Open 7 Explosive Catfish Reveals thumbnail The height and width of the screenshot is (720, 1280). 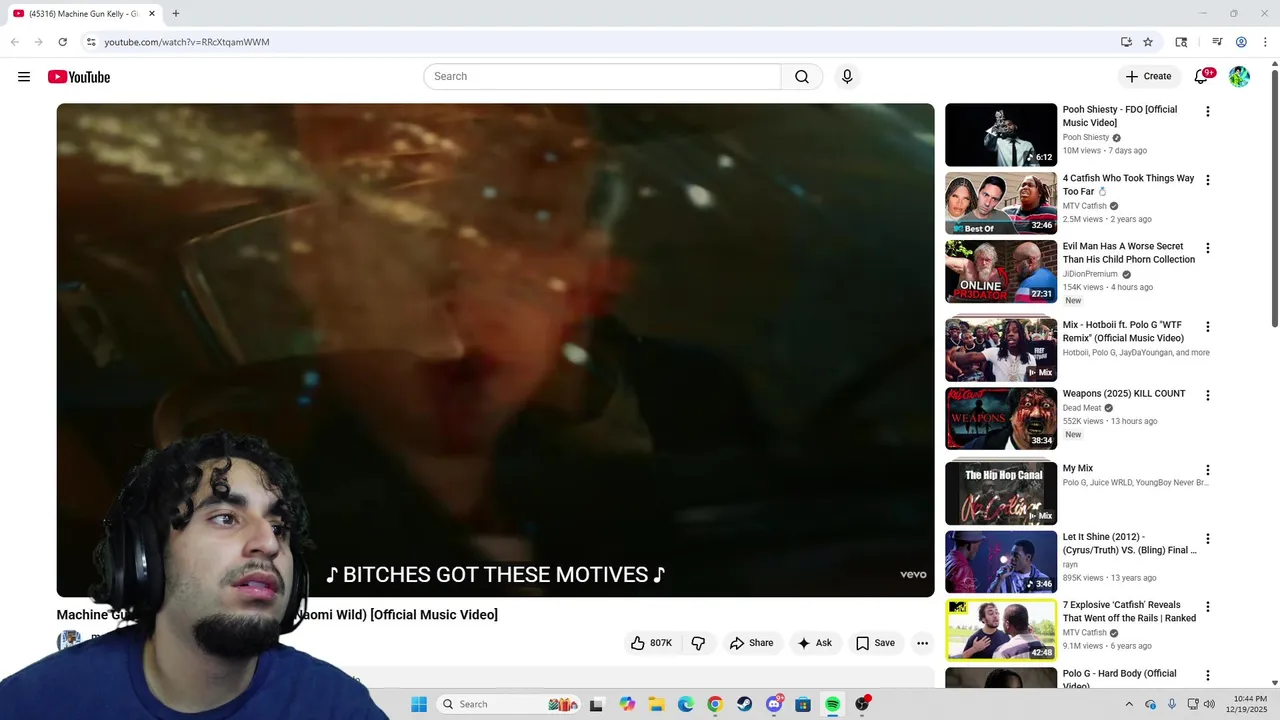[x=1001, y=630]
